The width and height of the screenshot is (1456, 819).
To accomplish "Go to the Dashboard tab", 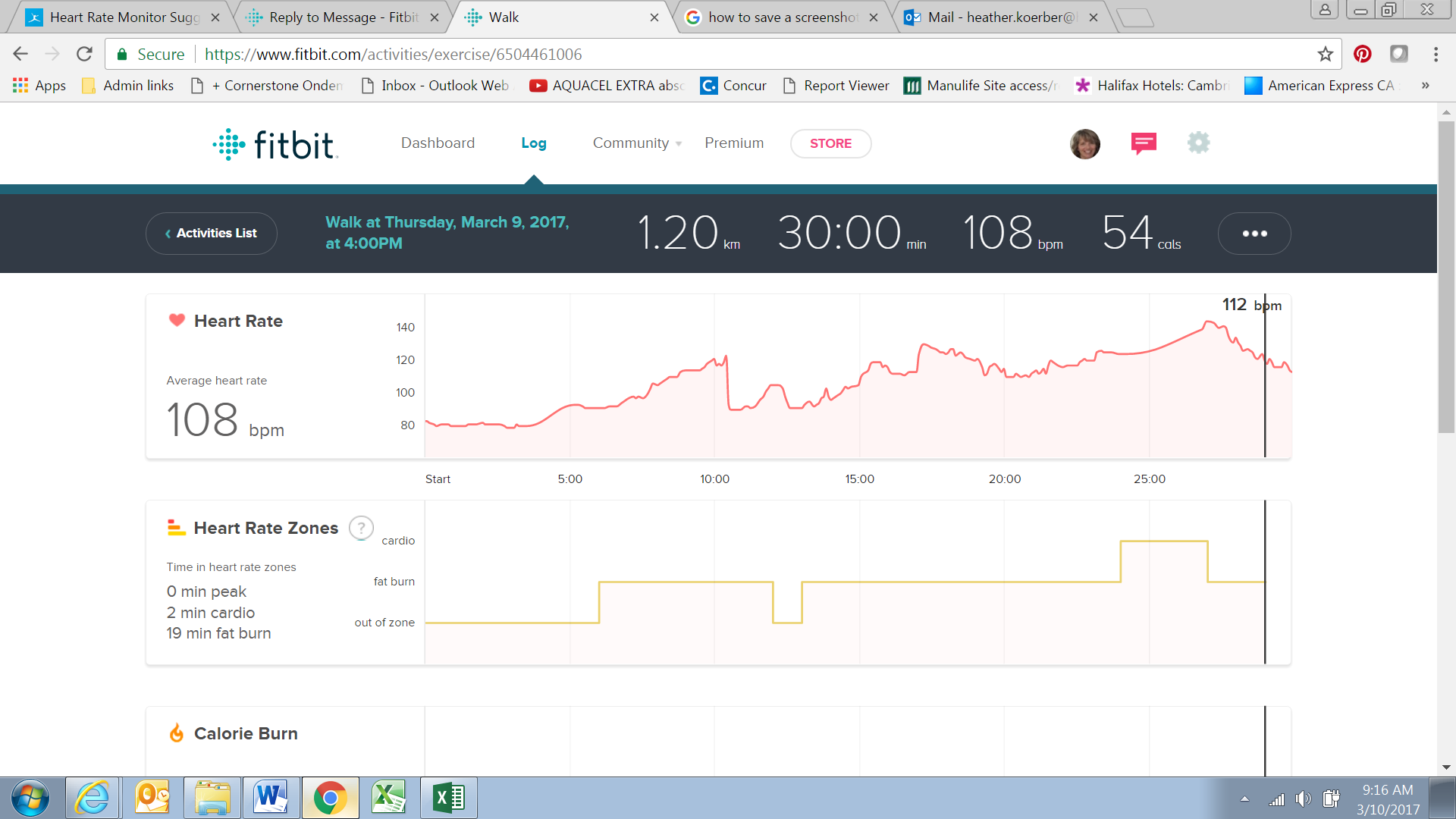I will click(438, 143).
